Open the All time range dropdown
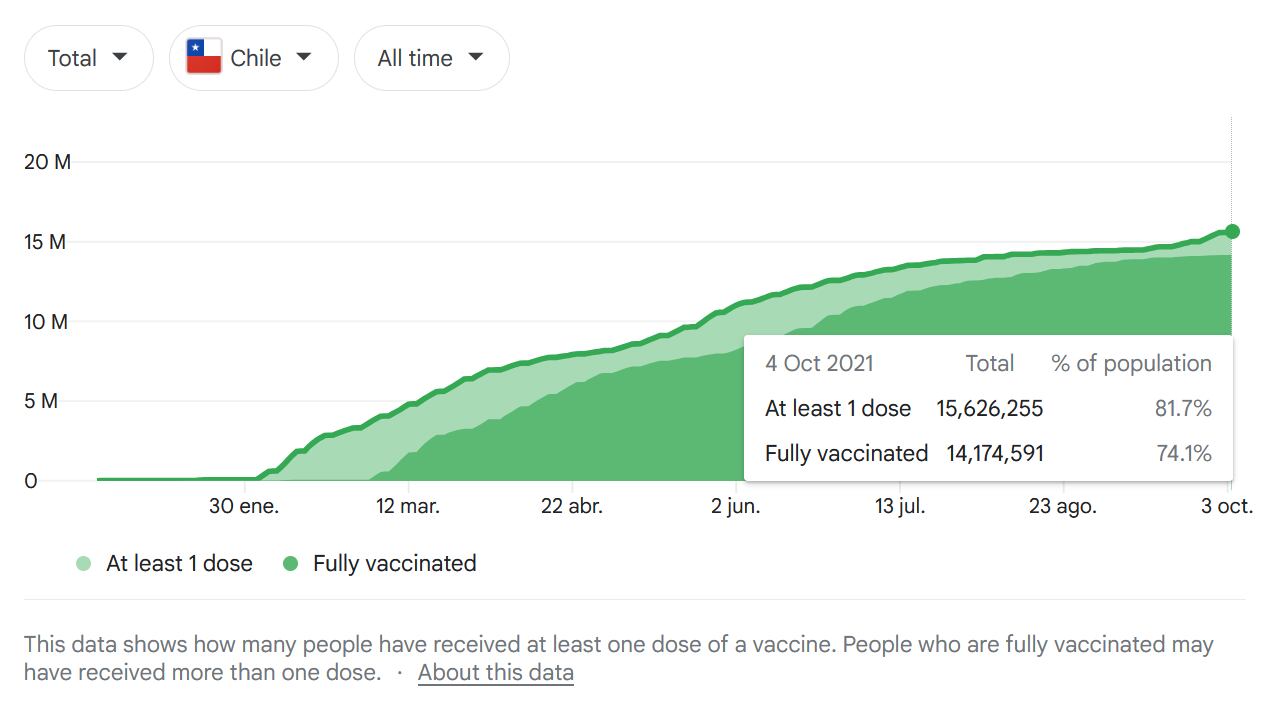 (431, 58)
